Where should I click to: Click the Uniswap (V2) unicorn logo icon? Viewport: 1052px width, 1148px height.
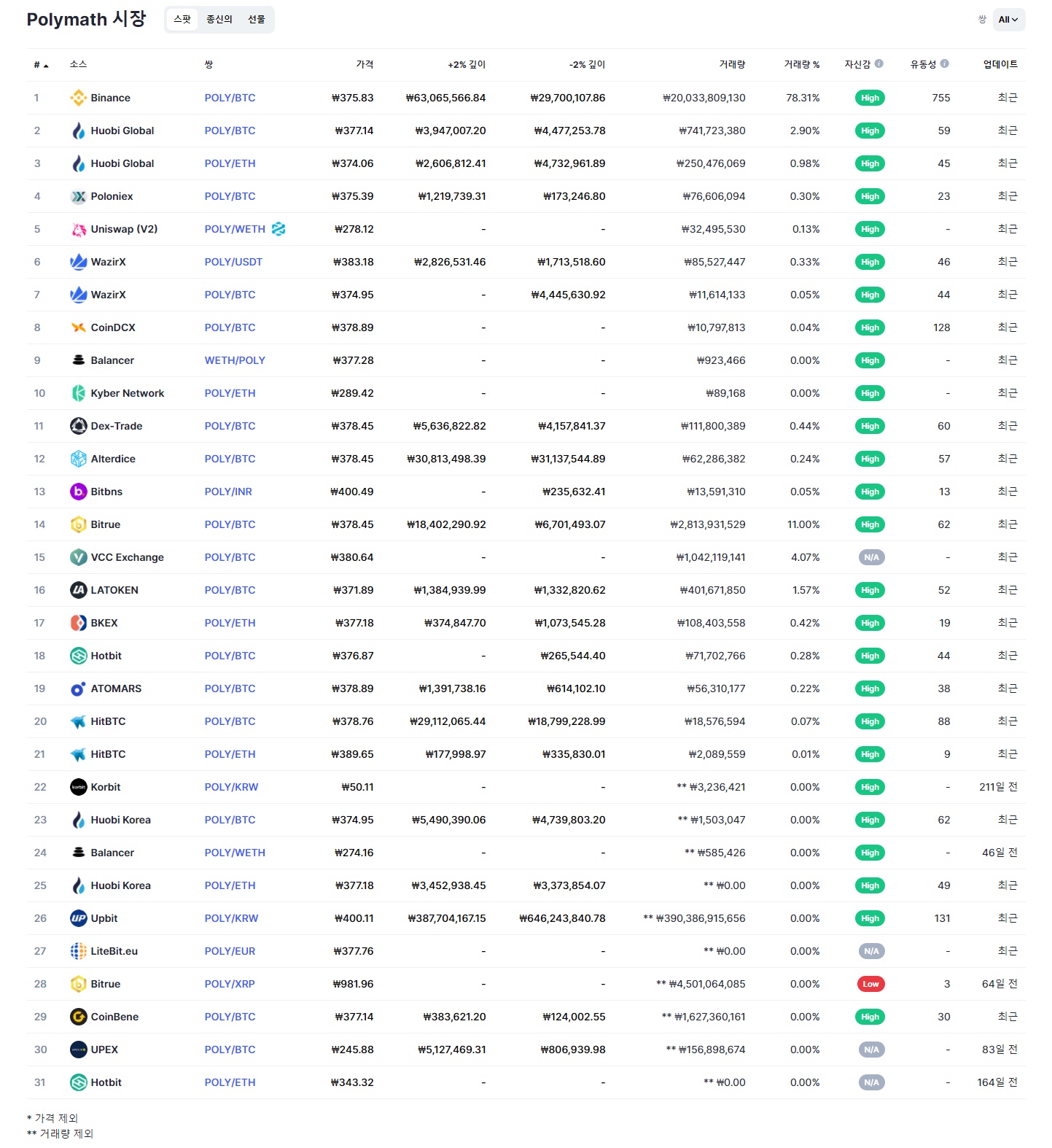coord(78,229)
